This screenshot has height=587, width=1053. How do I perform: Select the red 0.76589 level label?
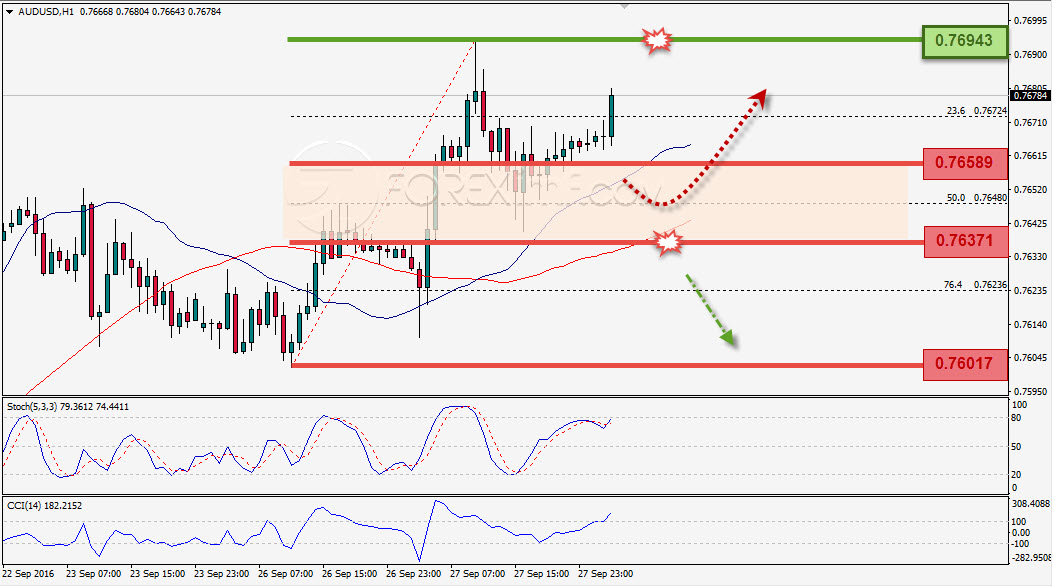pos(964,163)
